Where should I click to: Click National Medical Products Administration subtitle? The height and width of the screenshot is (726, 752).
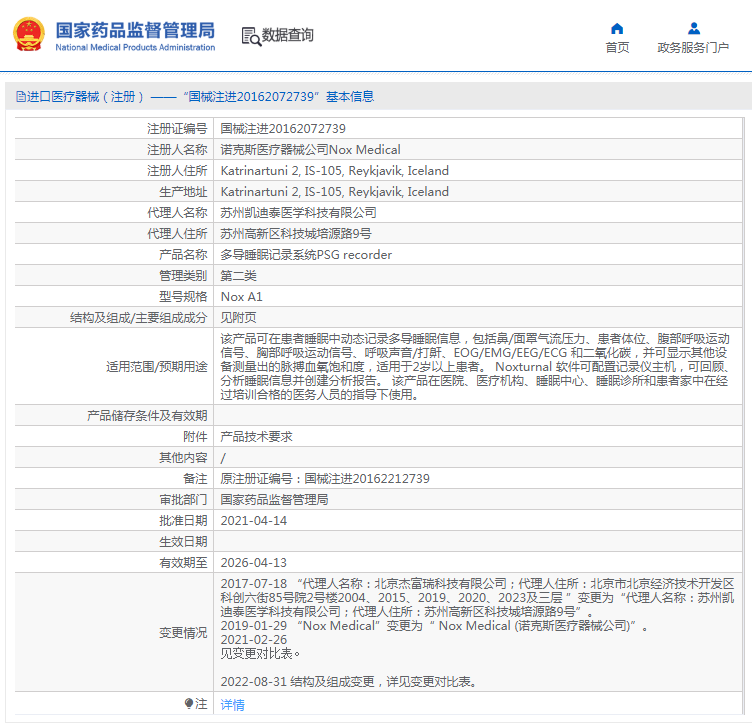135,47
